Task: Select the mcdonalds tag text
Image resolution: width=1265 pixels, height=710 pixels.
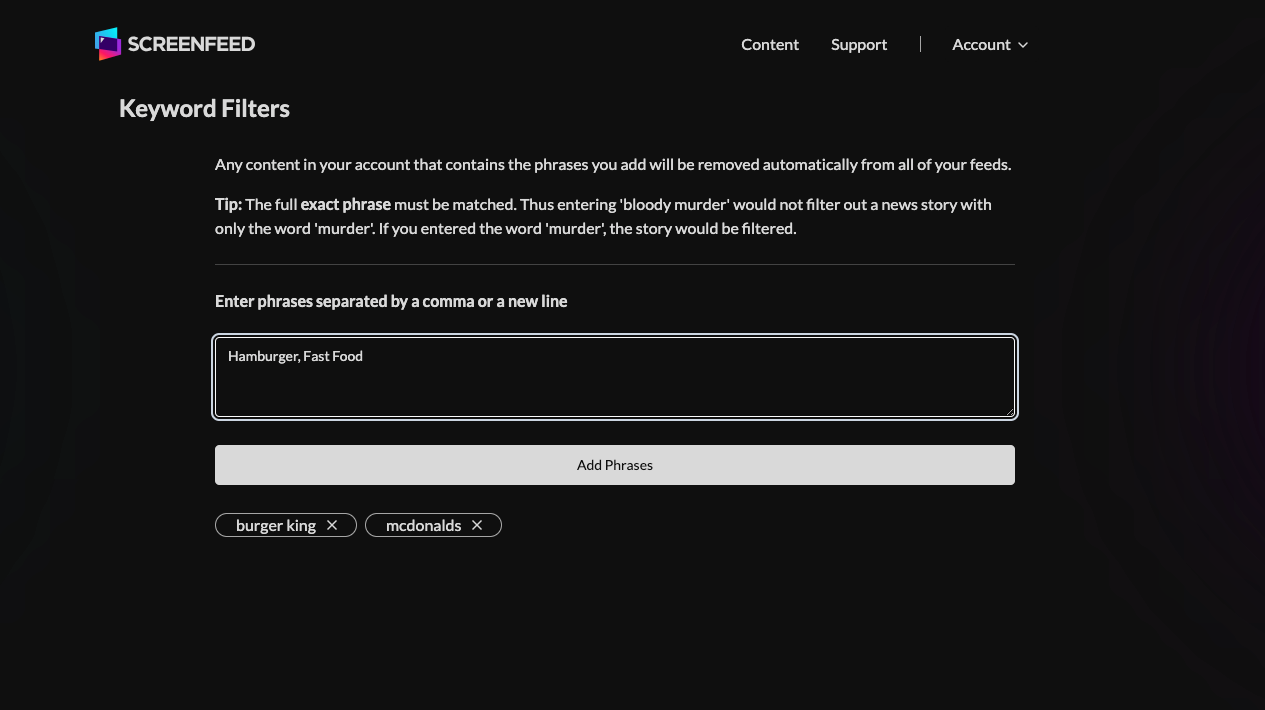Action: pyautogui.click(x=424, y=525)
